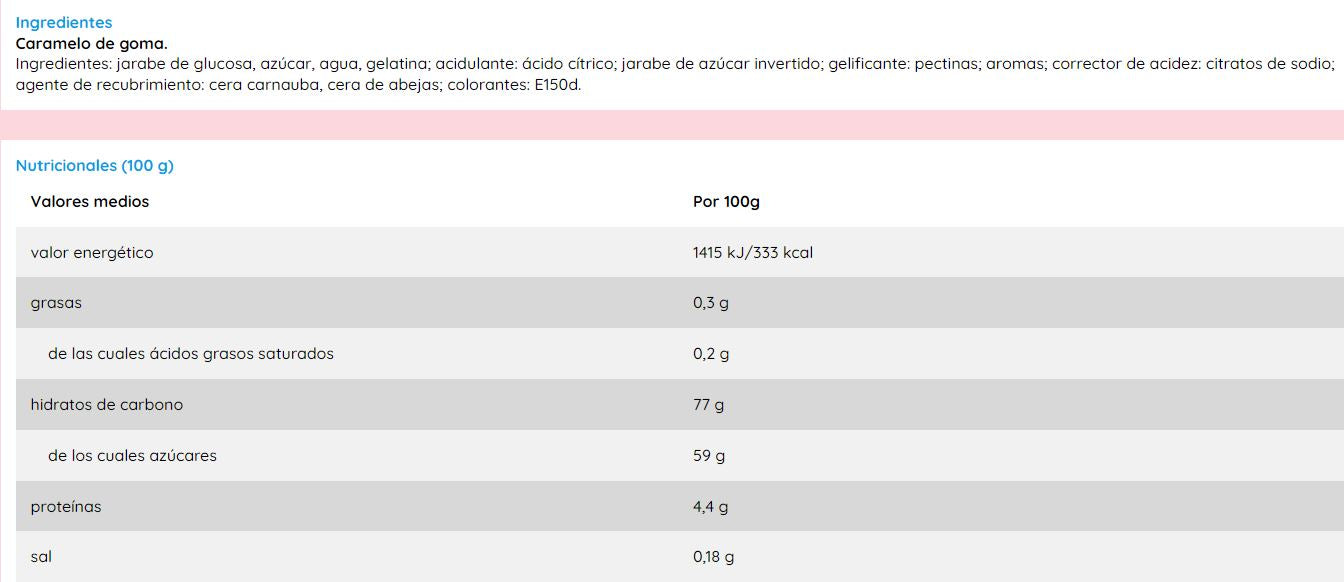Open the Nutricionales (100 g) heading
The image size is (1344, 582).
pos(95,166)
